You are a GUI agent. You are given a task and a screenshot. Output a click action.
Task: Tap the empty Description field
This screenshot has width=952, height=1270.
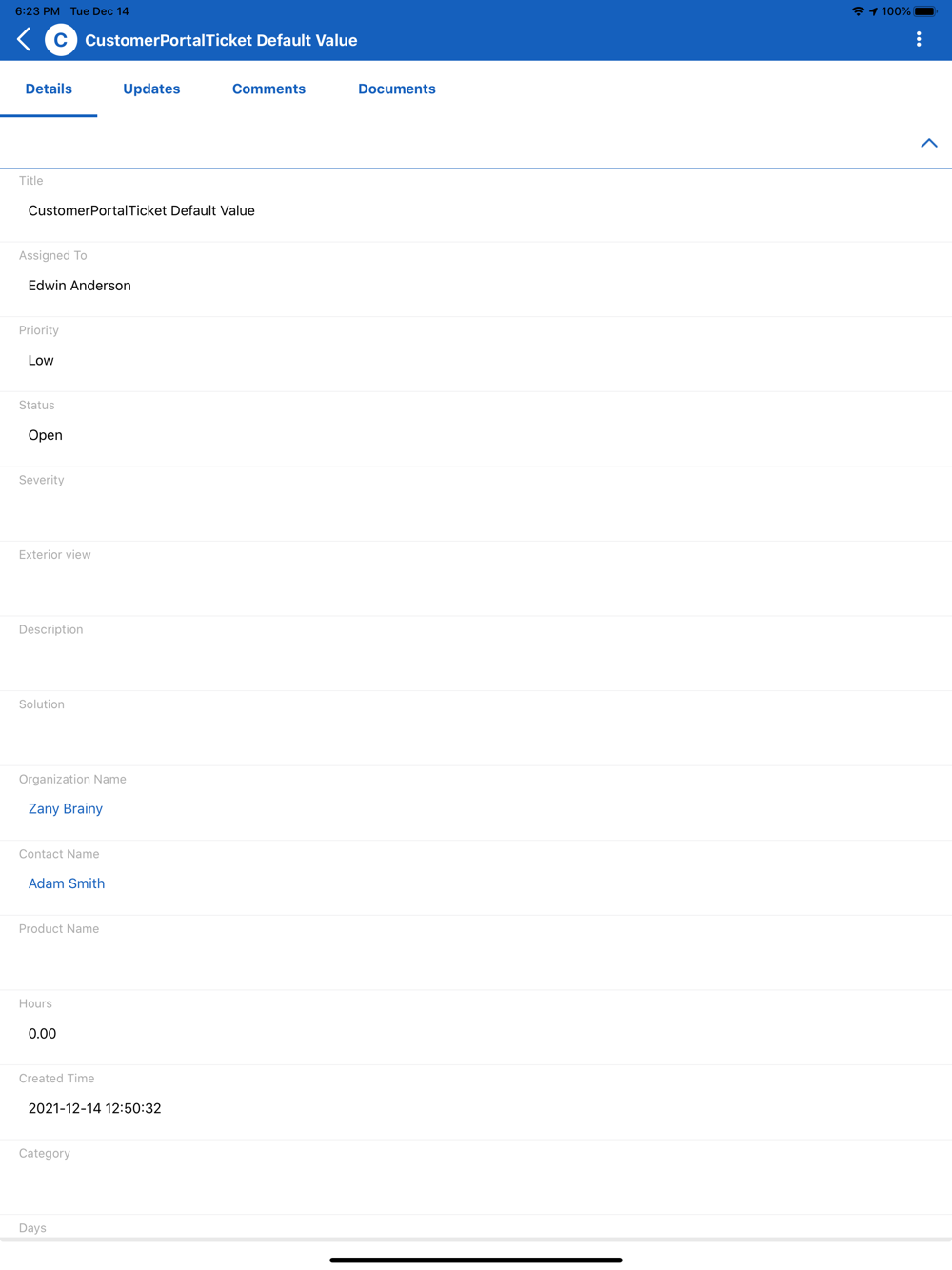coord(476,653)
